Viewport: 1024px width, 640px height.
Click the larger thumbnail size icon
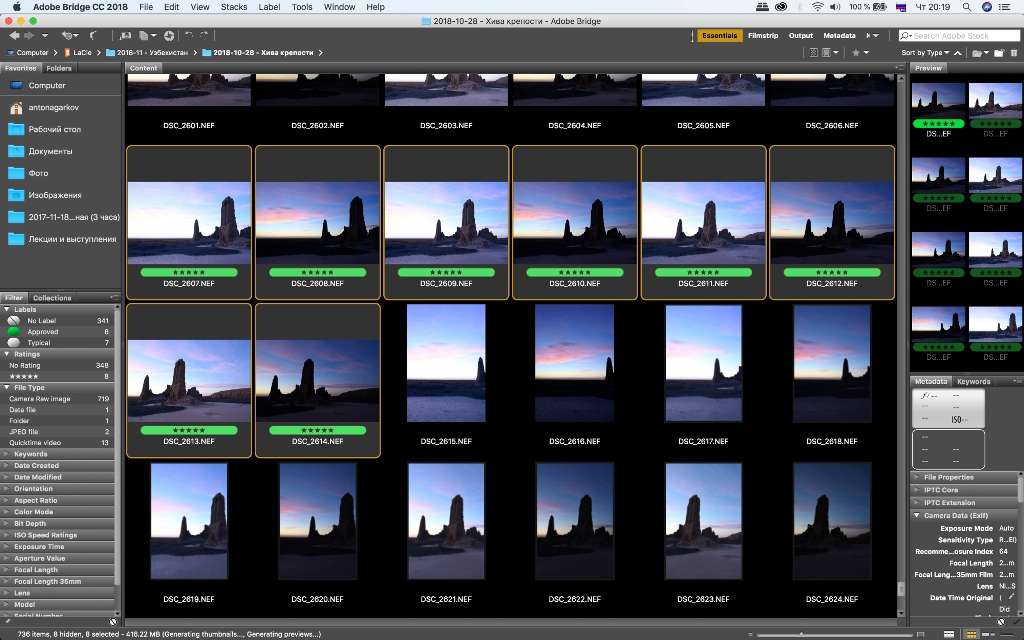[x=921, y=635]
